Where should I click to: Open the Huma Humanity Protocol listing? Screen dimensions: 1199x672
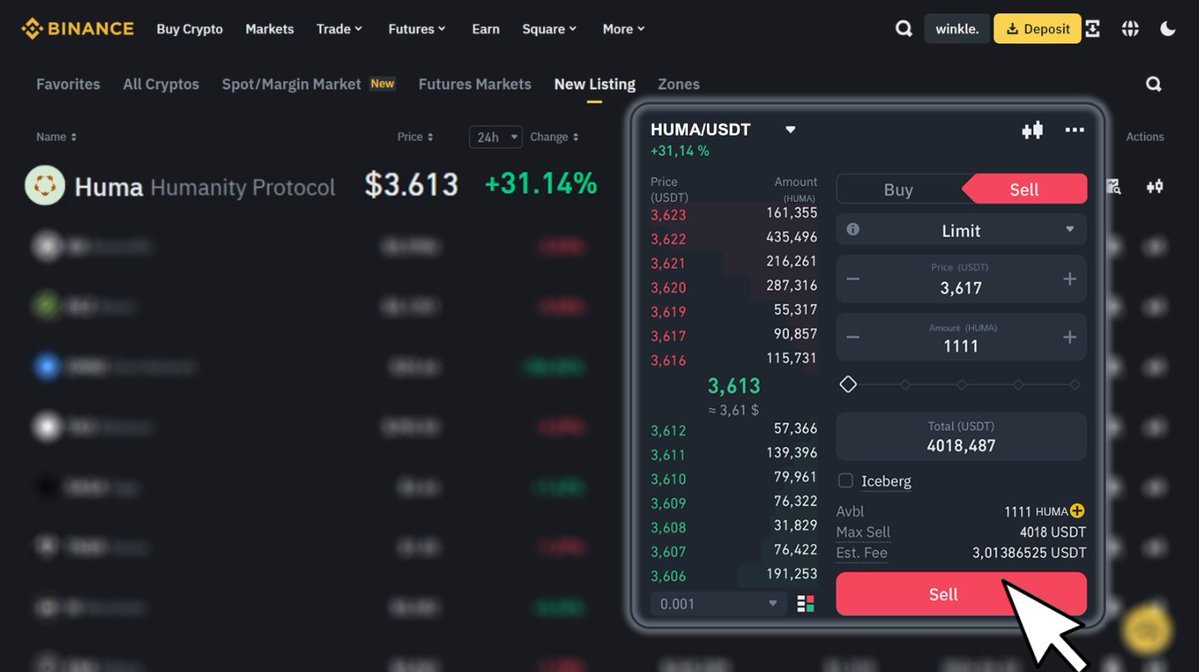pos(204,187)
